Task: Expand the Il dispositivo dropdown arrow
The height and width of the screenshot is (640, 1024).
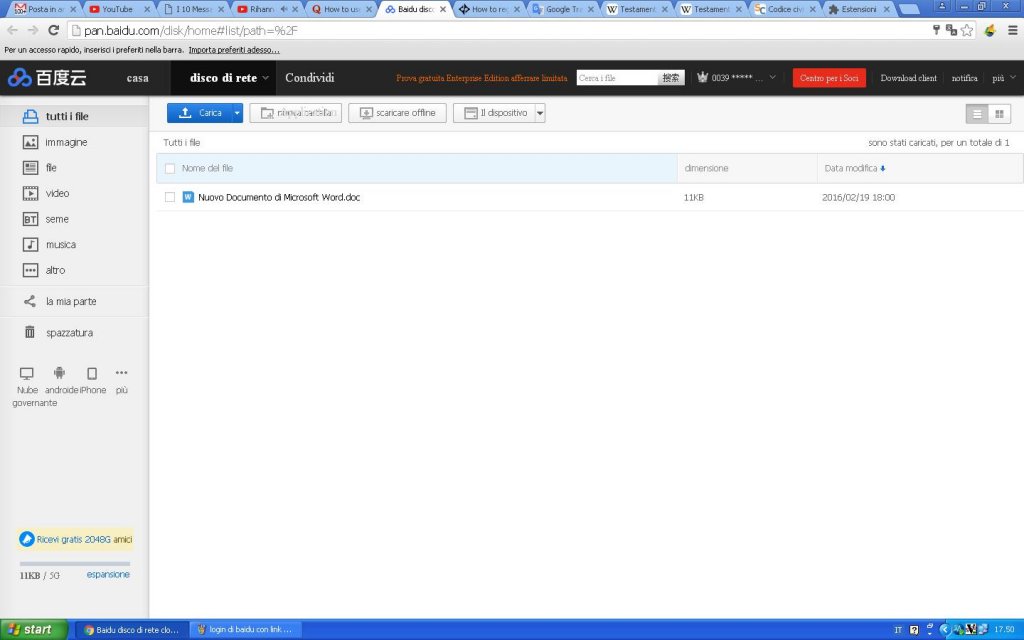Action: (x=540, y=113)
